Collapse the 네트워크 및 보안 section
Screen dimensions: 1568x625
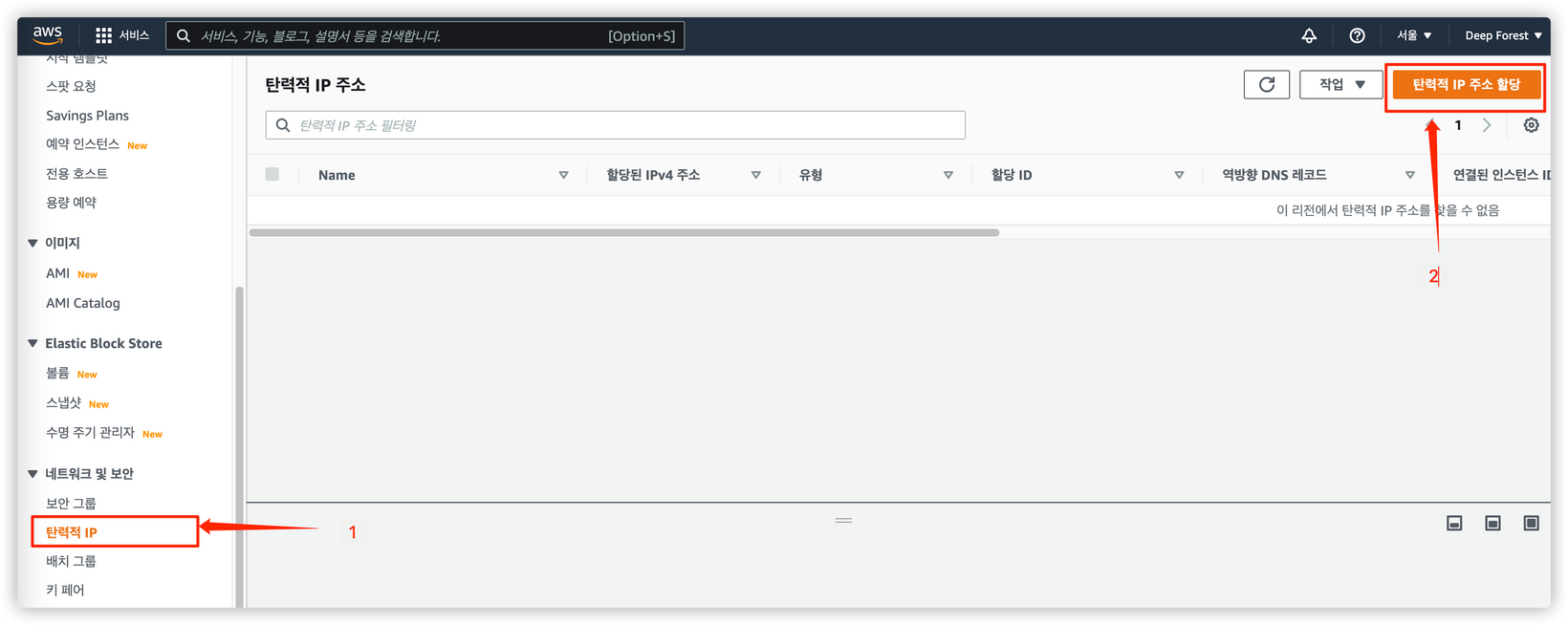33,474
